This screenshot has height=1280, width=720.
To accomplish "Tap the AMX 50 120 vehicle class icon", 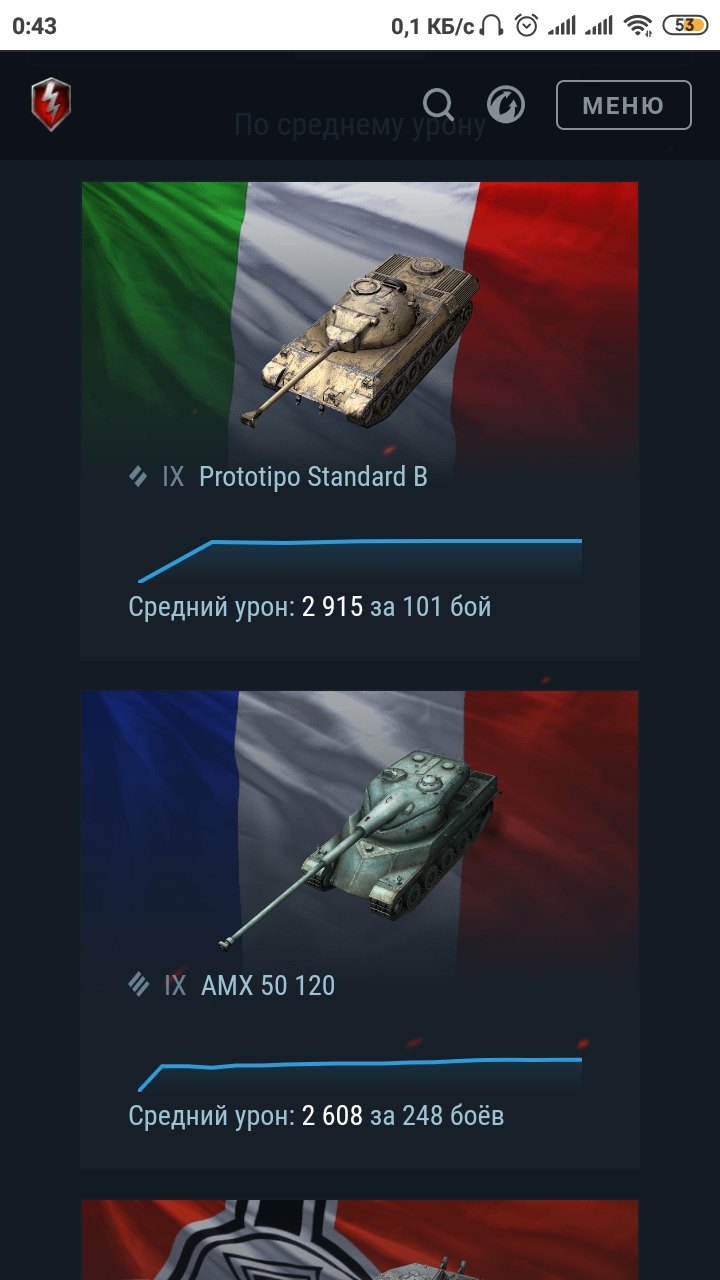I will [x=139, y=985].
